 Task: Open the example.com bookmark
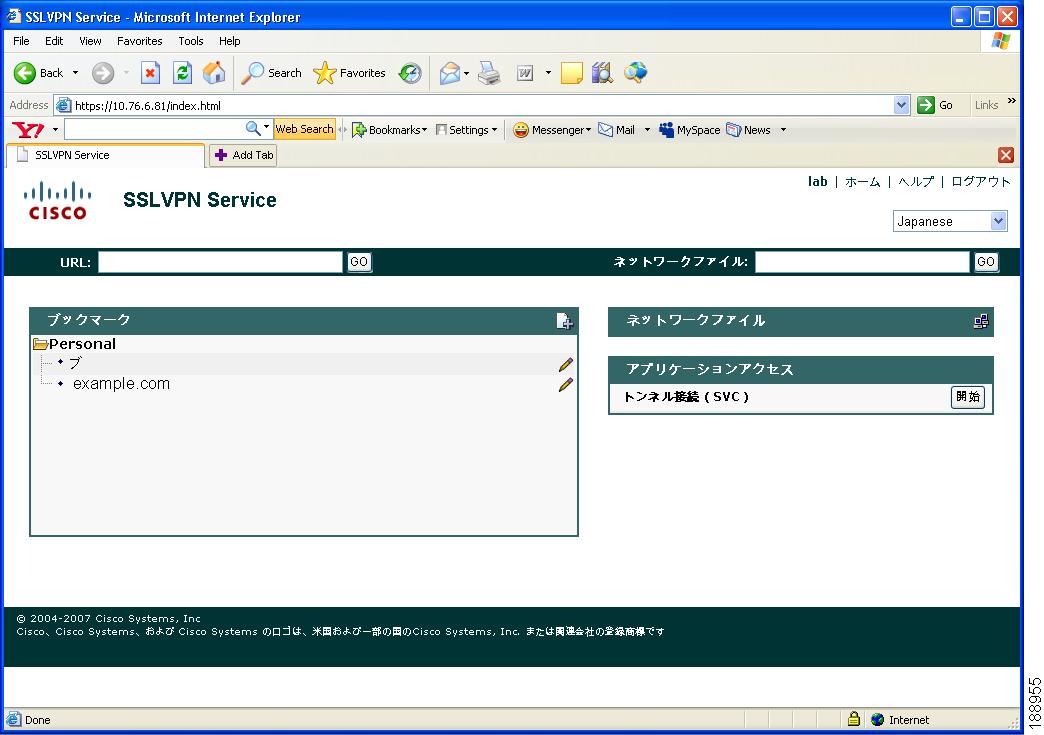(x=121, y=384)
